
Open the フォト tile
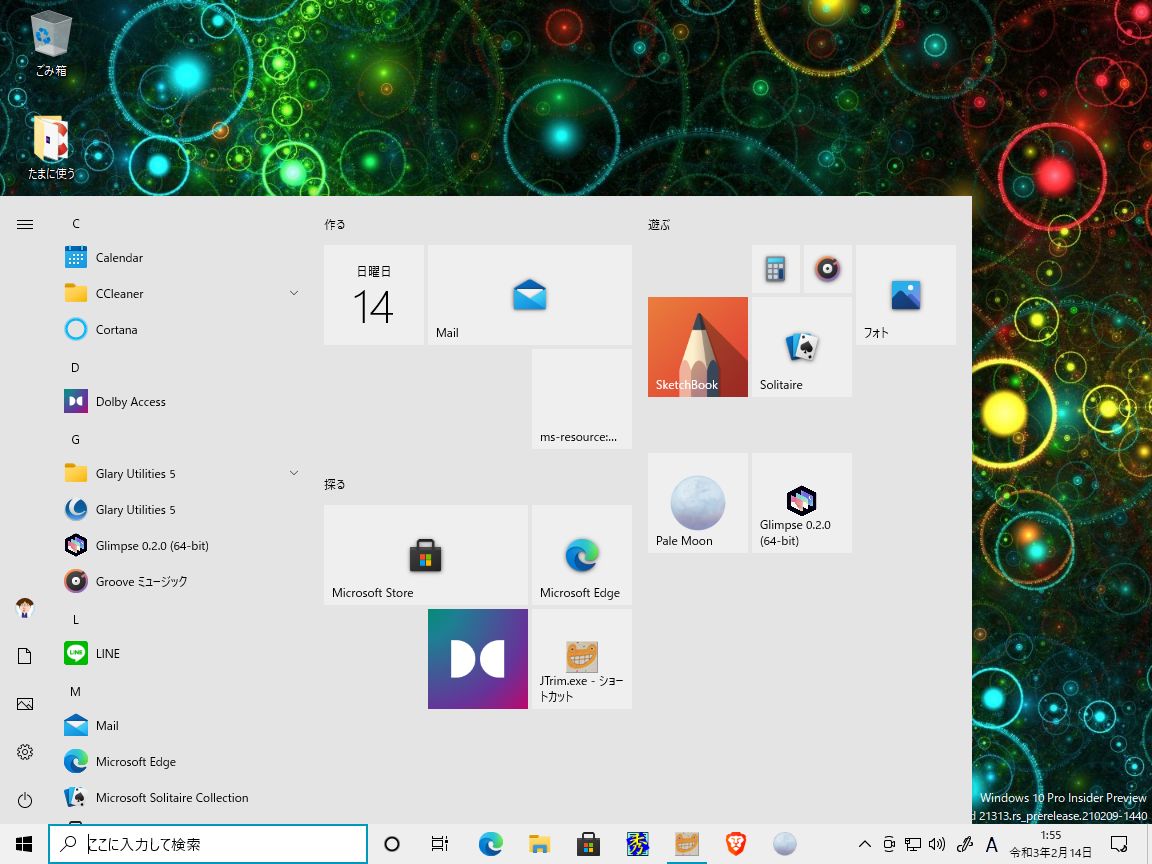coord(906,295)
